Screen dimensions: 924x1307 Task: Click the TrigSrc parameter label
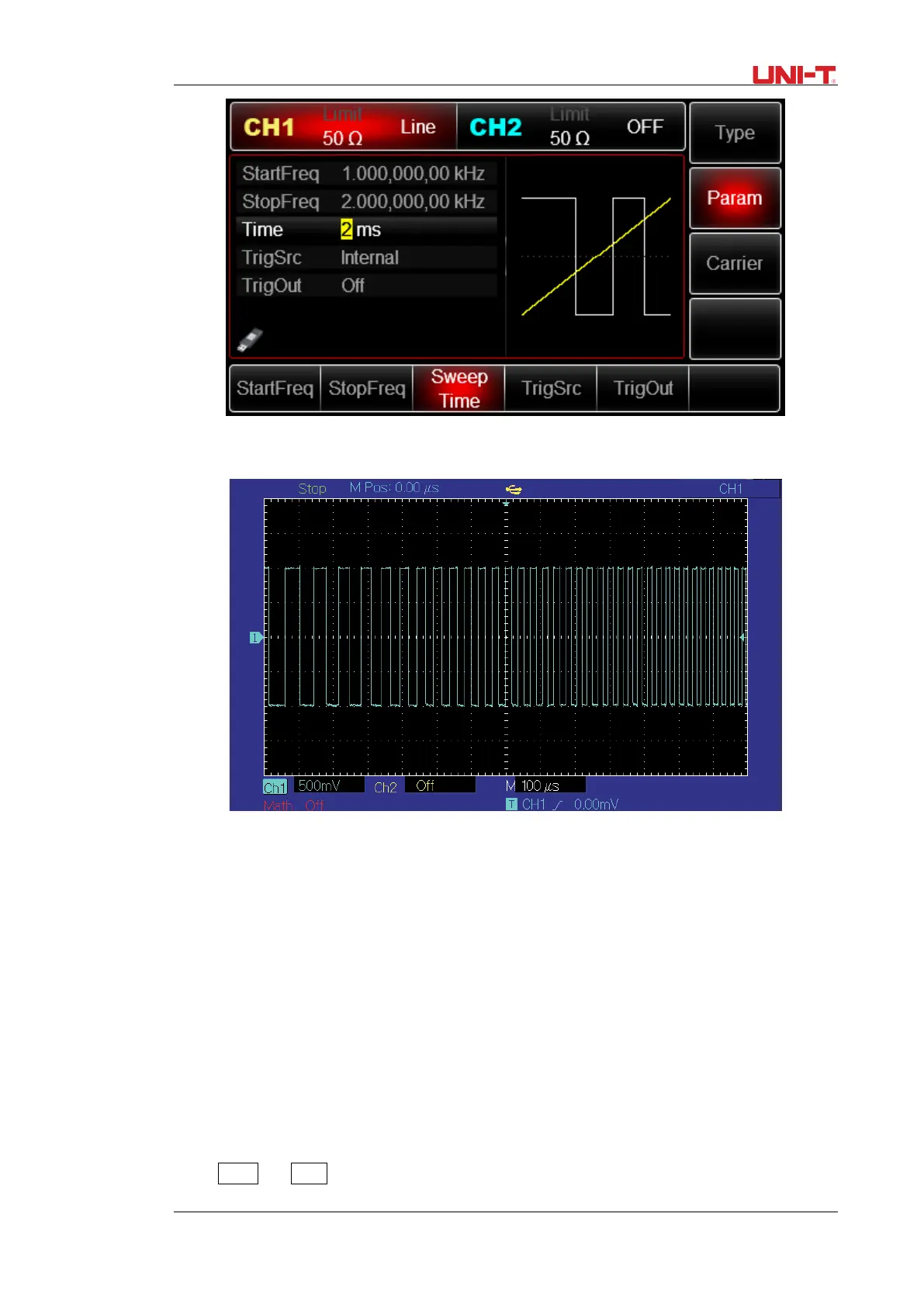click(272, 258)
